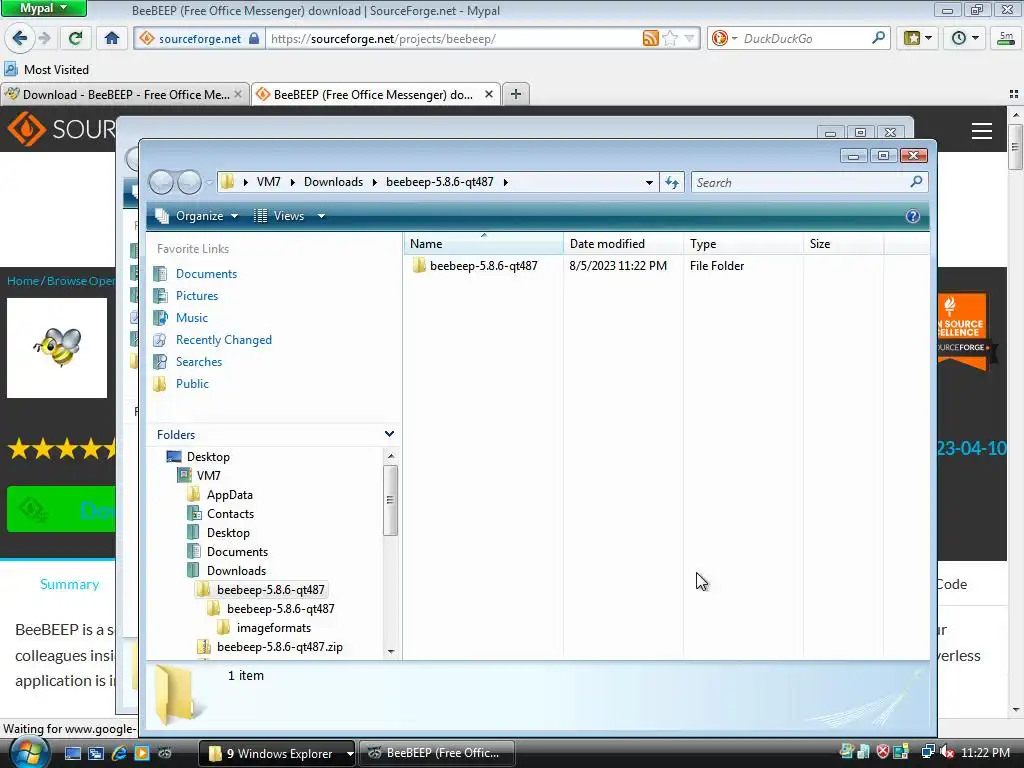Reload the page with the refresh icon
The height and width of the screenshot is (768, 1024).
point(76,39)
